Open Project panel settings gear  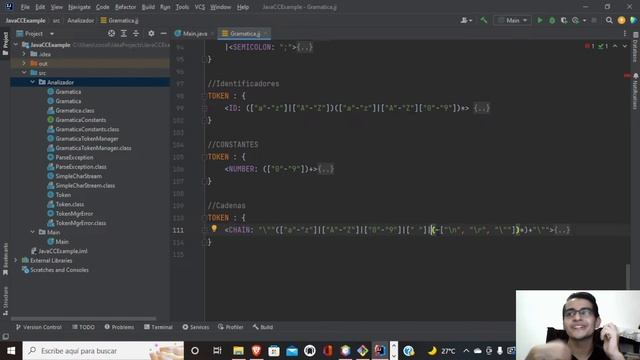[151, 33]
